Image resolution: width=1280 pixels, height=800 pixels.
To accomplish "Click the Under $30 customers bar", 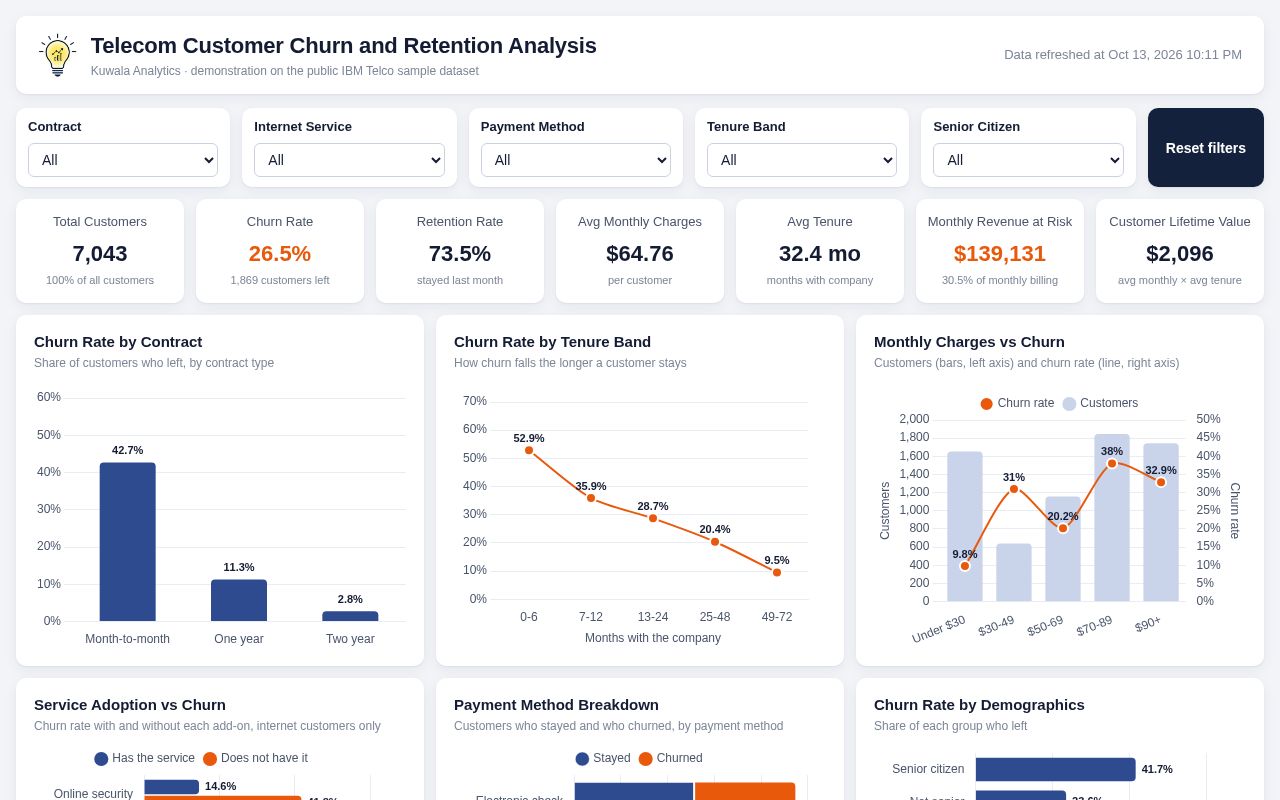I will [x=965, y=526].
